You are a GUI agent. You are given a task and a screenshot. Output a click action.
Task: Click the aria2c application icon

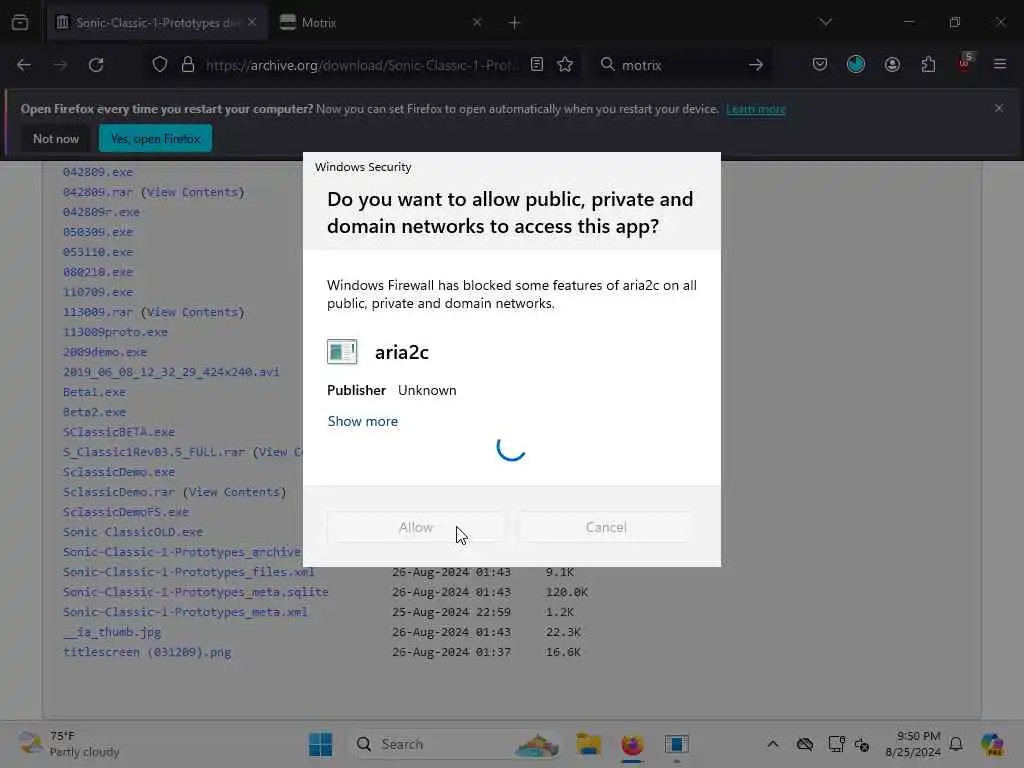tap(342, 352)
